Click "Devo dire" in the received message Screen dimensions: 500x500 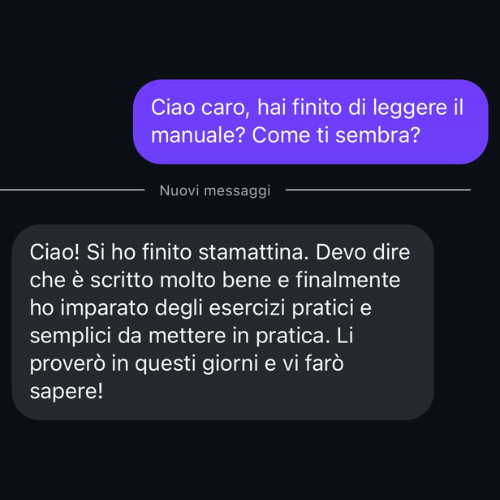(x=363, y=252)
